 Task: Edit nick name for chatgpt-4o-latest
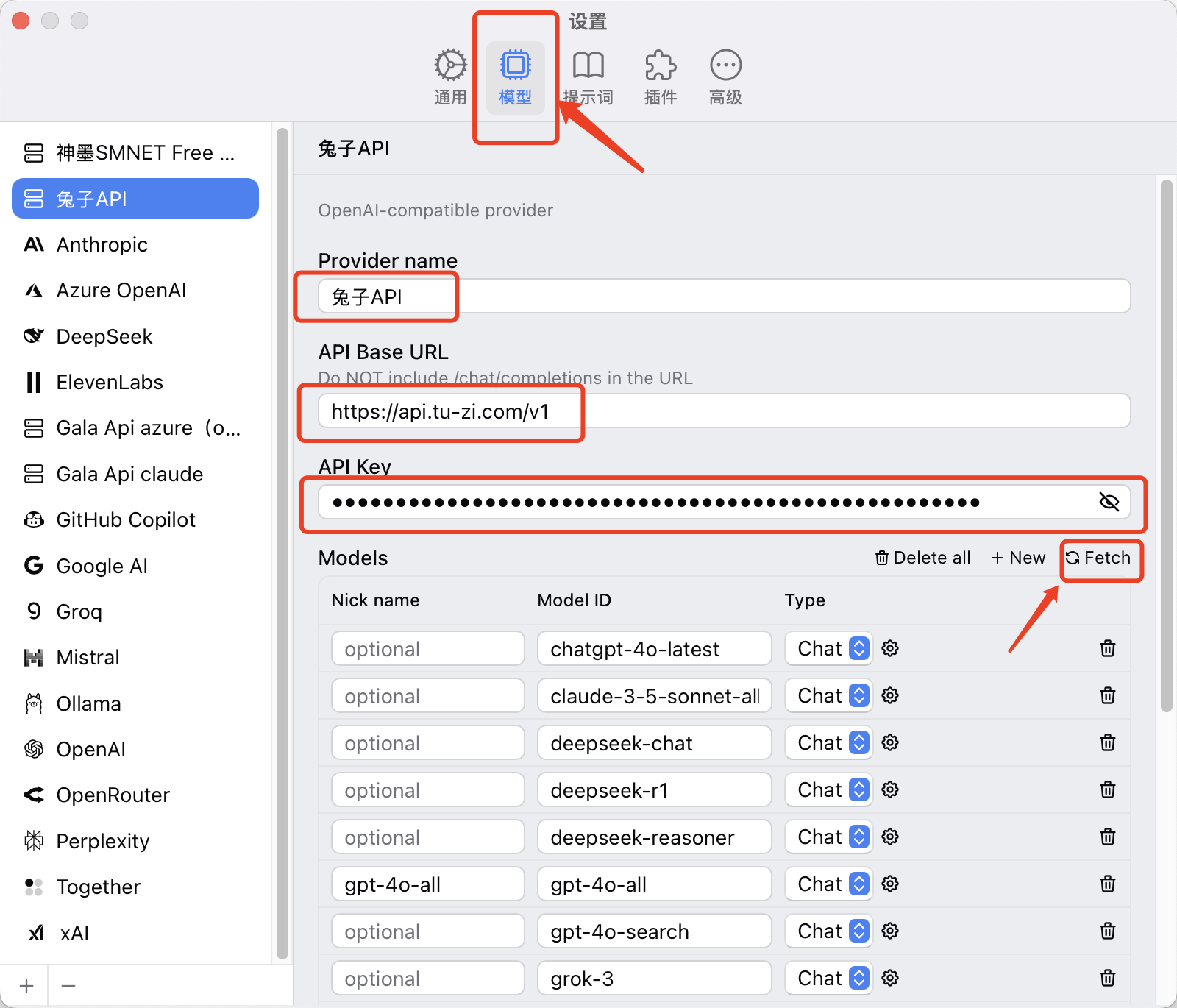428,648
